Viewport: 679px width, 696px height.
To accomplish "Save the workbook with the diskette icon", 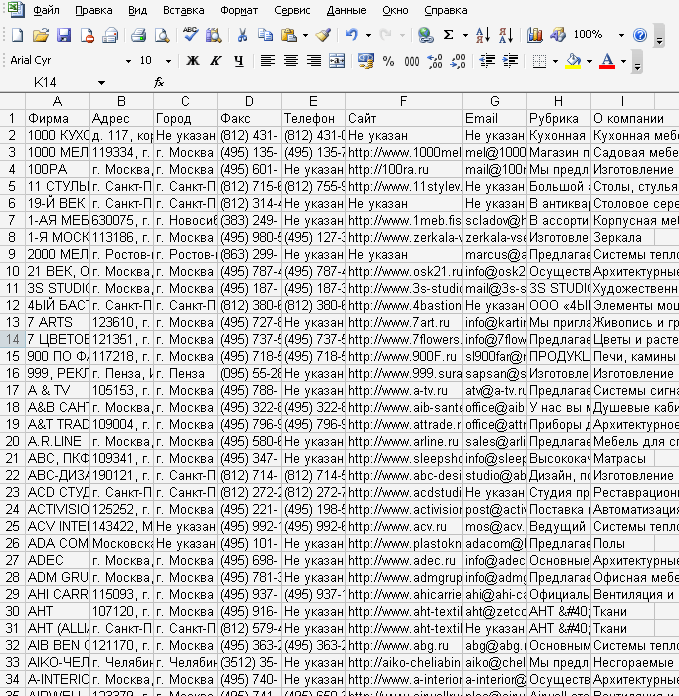I will coord(63,35).
